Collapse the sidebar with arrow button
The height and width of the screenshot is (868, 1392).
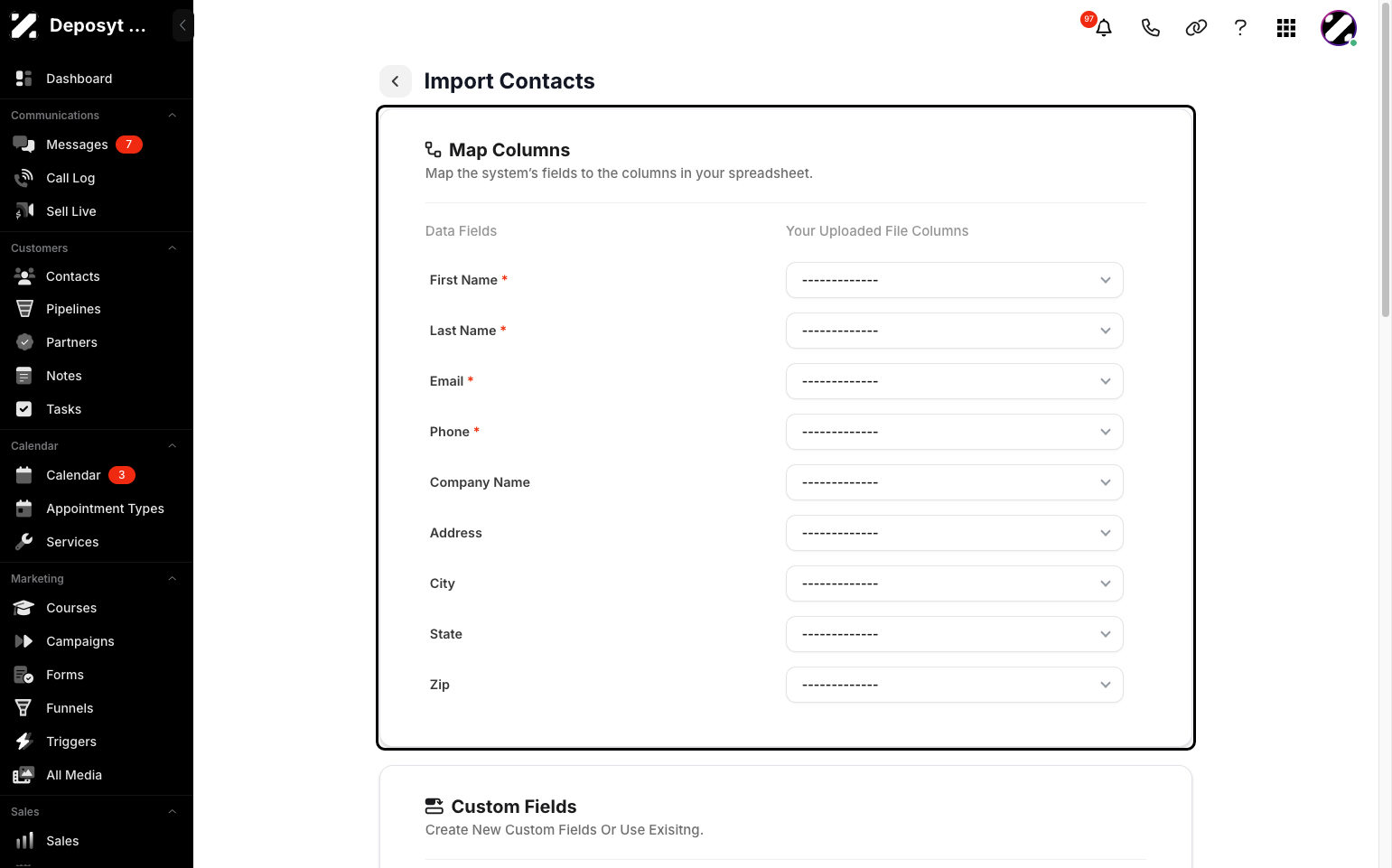(182, 25)
